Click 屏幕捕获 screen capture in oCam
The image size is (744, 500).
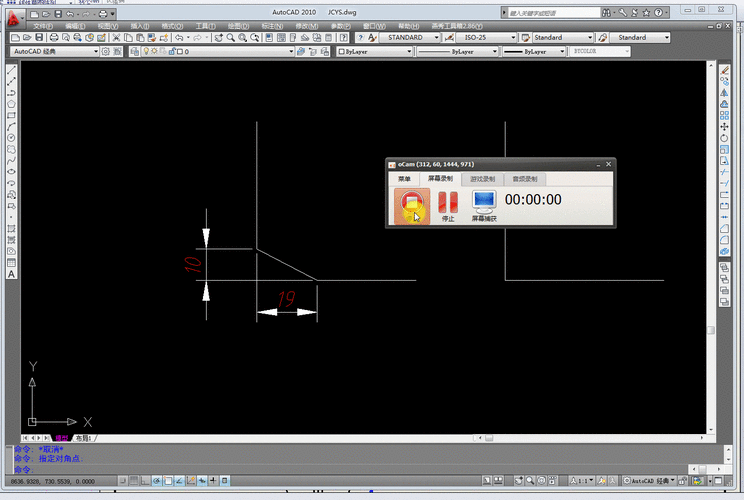pos(484,206)
